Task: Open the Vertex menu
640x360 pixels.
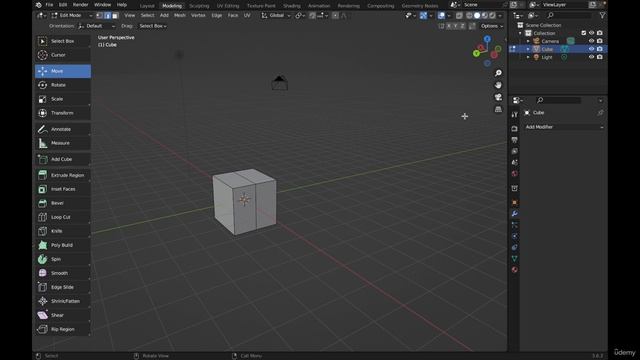Action: point(198,16)
